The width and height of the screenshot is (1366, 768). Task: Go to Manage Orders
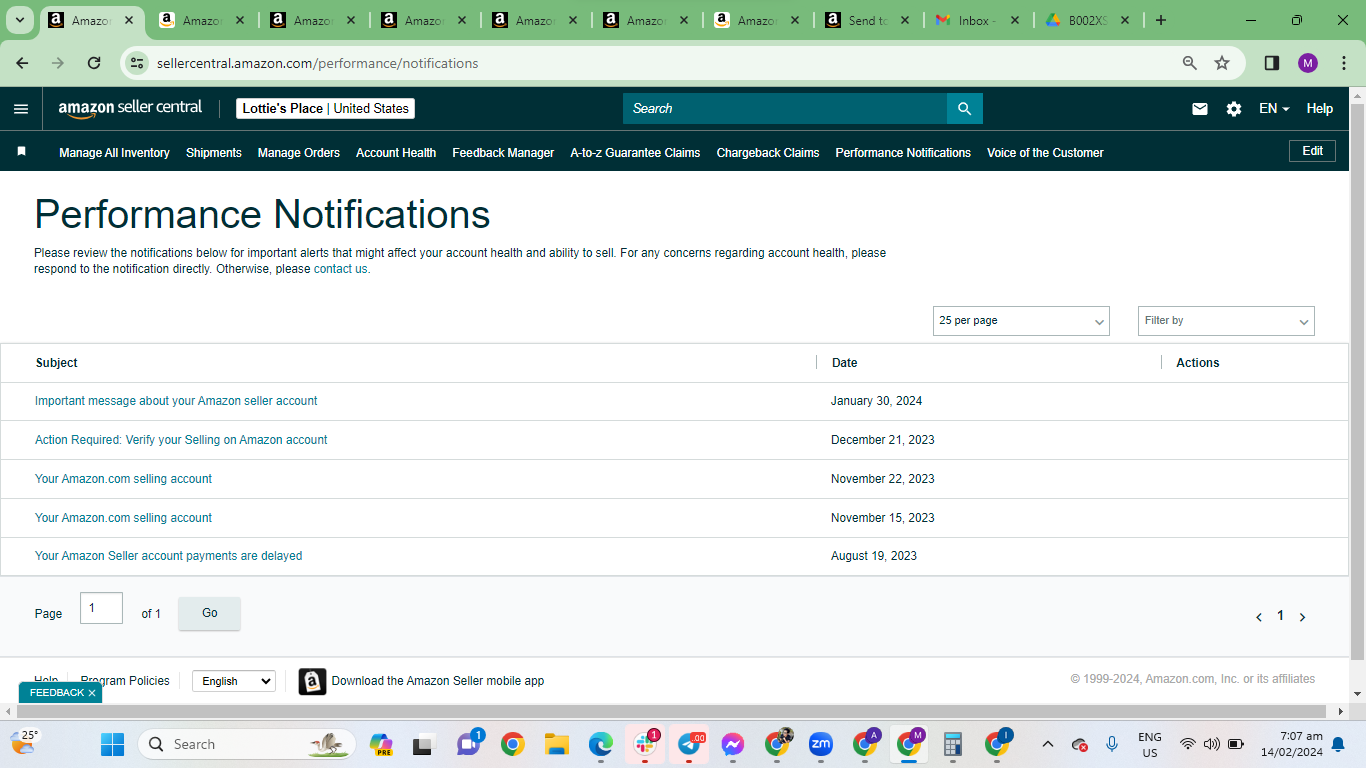tap(299, 153)
